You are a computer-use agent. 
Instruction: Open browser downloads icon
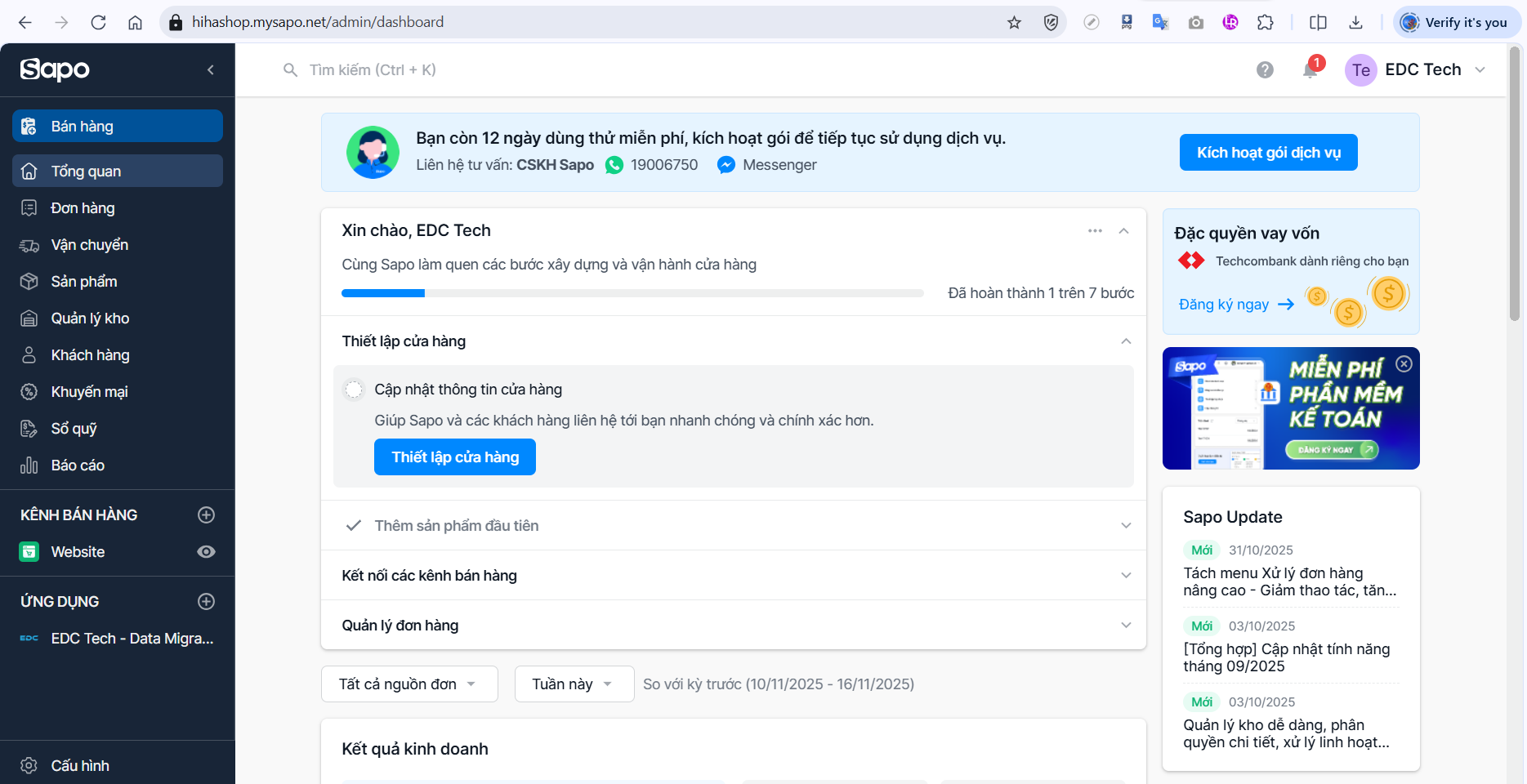tap(1355, 23)
